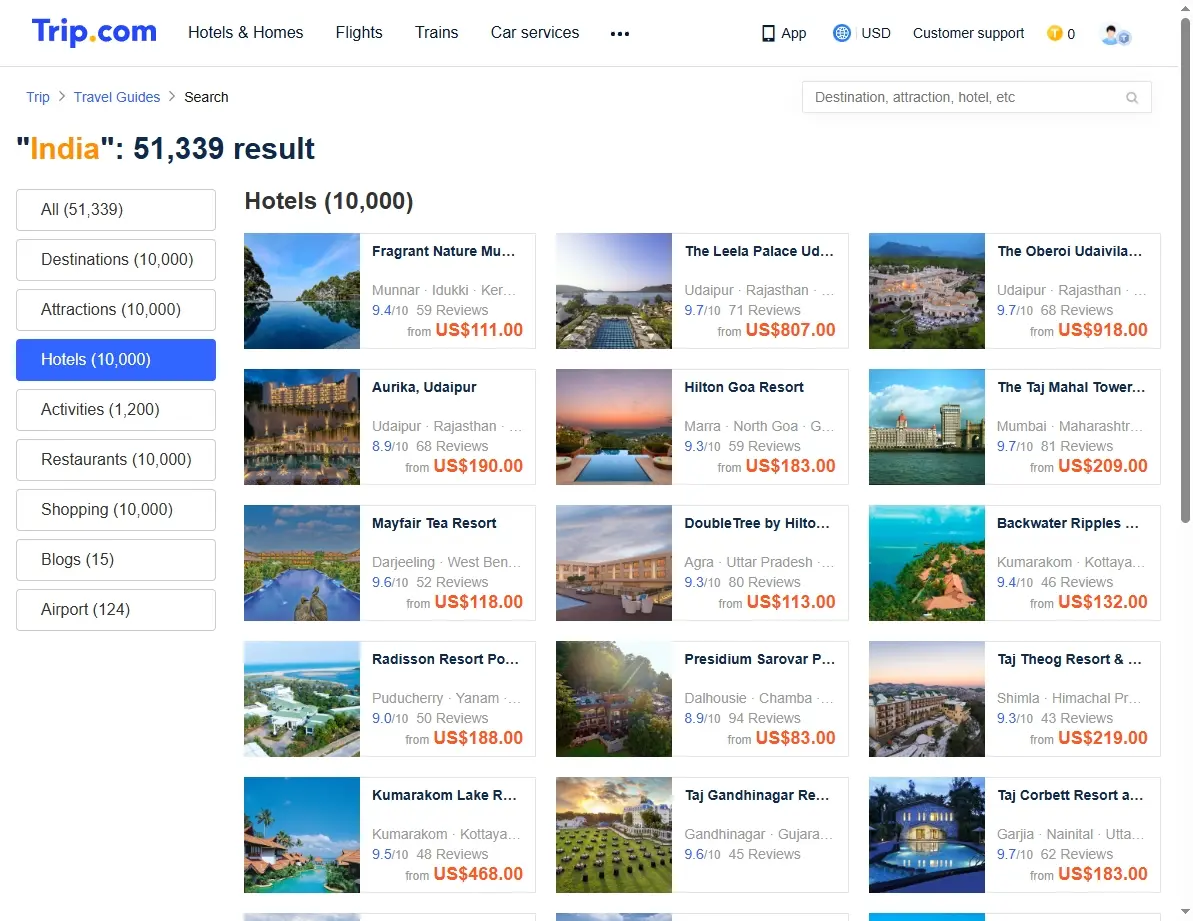Click US$918.00 price text
Viewport: 1193px width, 921px height.
pyautogui.click(x=1102, y=330)
